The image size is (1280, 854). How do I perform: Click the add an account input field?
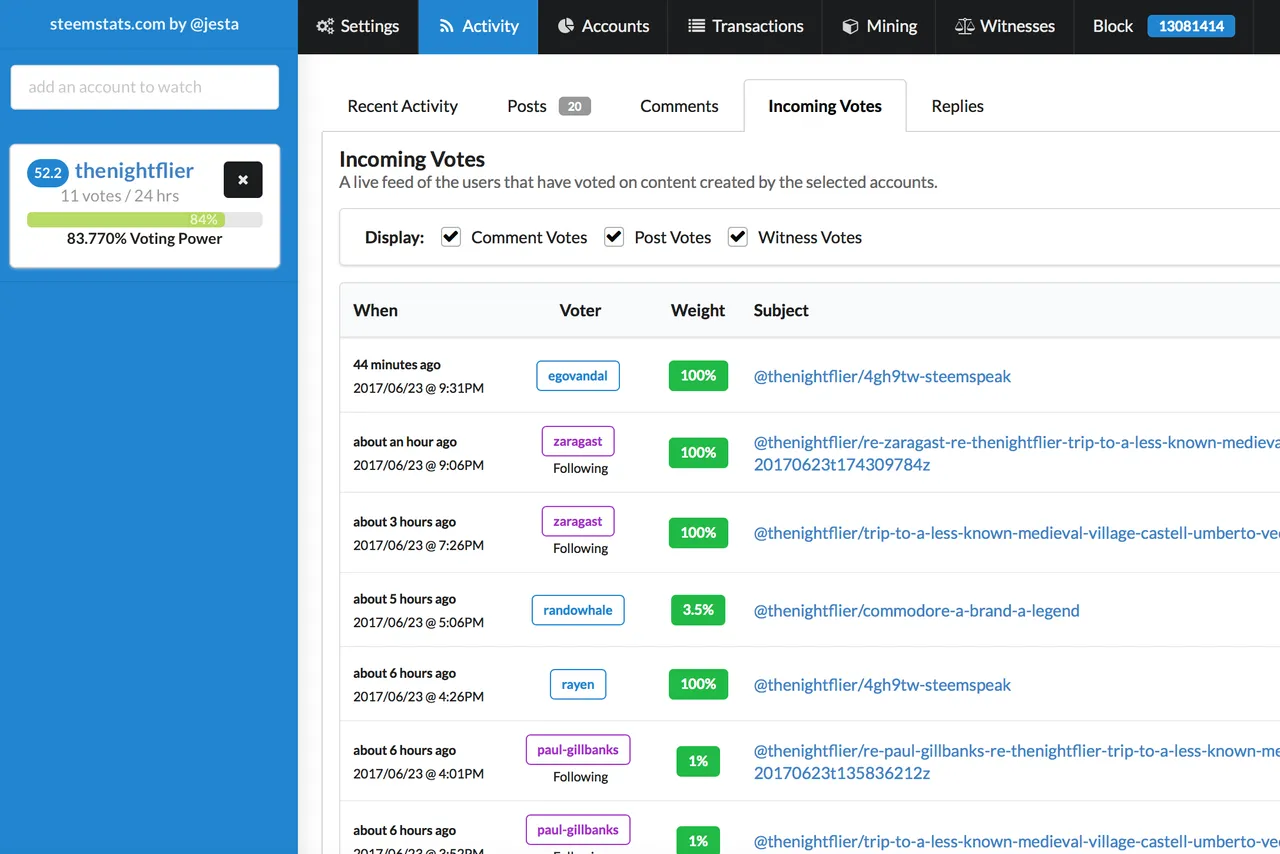click(145, 87)
